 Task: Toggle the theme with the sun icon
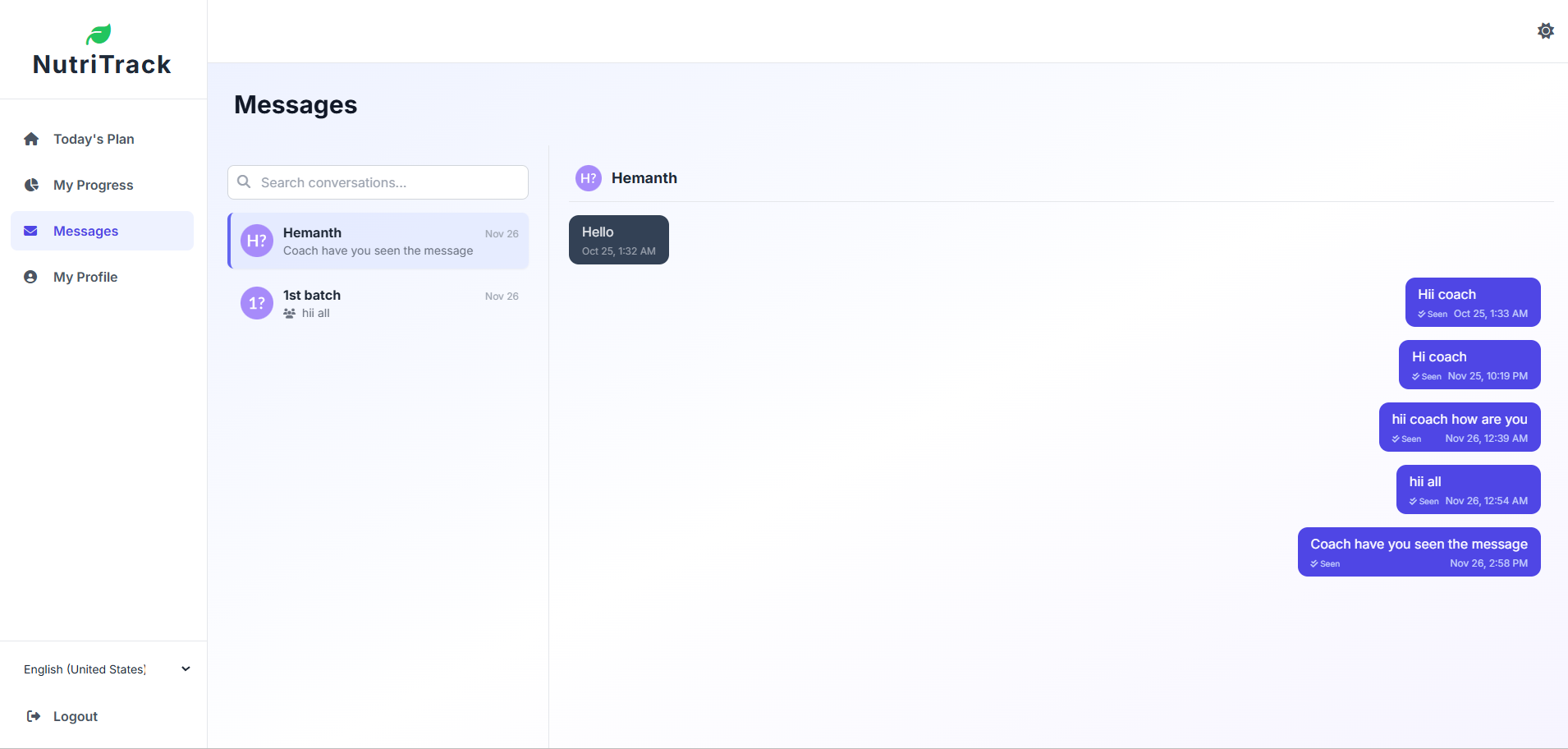pyautogui.click(x=1545, y=31)
